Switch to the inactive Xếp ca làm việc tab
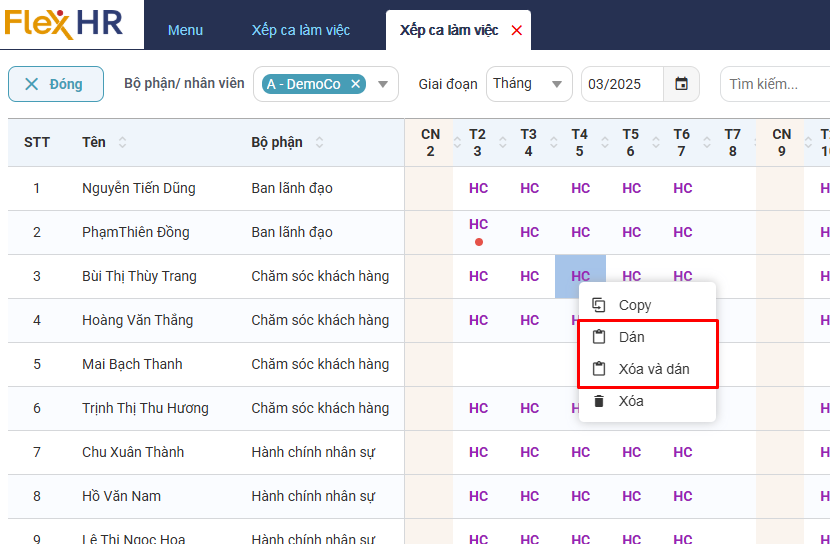 click(x=301, y=30)
